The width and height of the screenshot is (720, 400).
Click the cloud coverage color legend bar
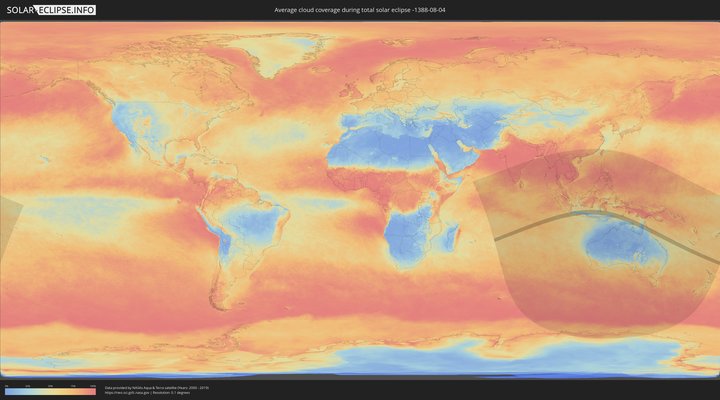(50, 391)
